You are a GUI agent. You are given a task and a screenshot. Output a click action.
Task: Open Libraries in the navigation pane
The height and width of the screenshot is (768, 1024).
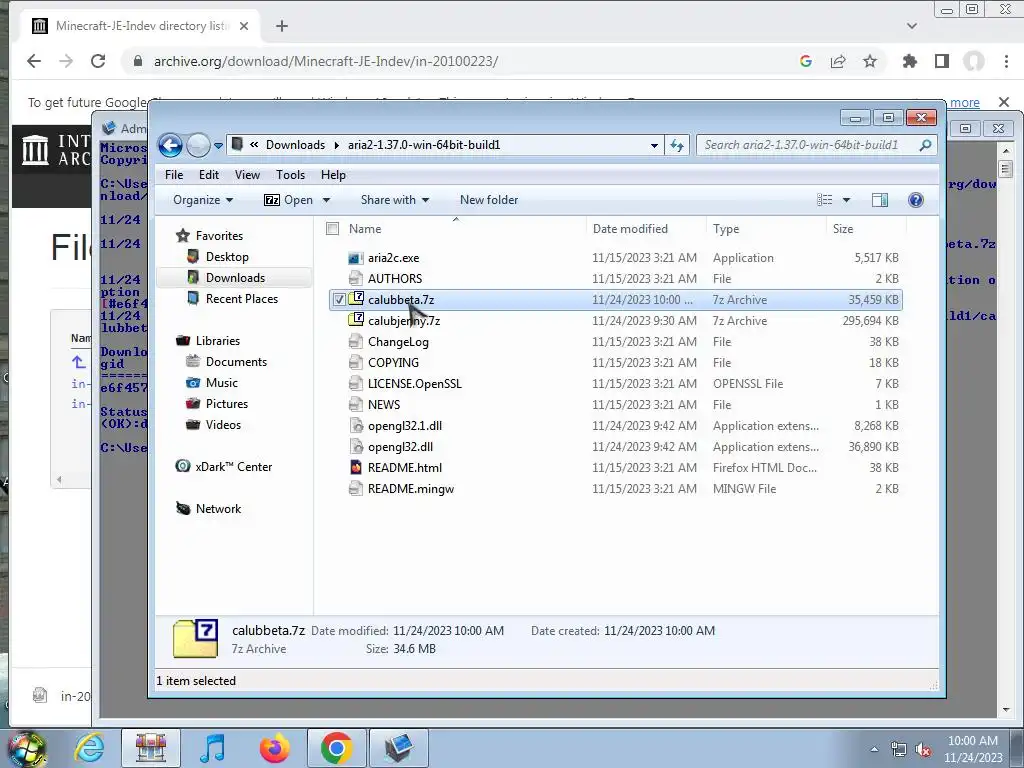coord(217,341)
